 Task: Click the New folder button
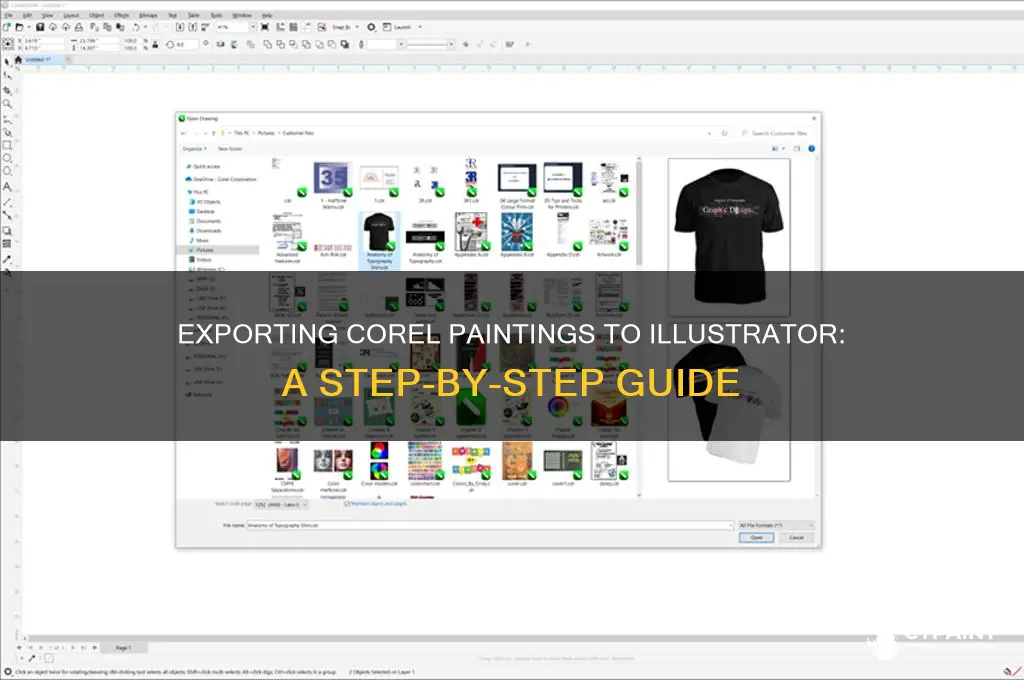pos(229,149)
